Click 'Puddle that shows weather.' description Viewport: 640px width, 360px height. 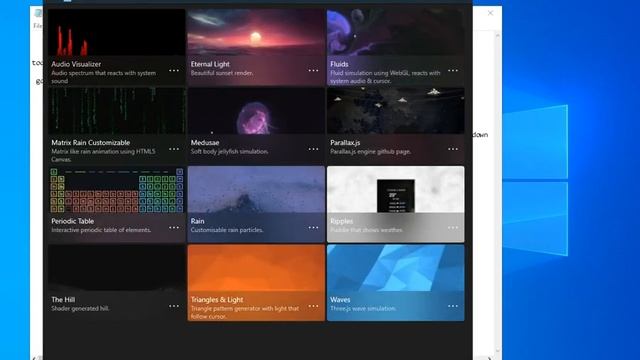367,230
